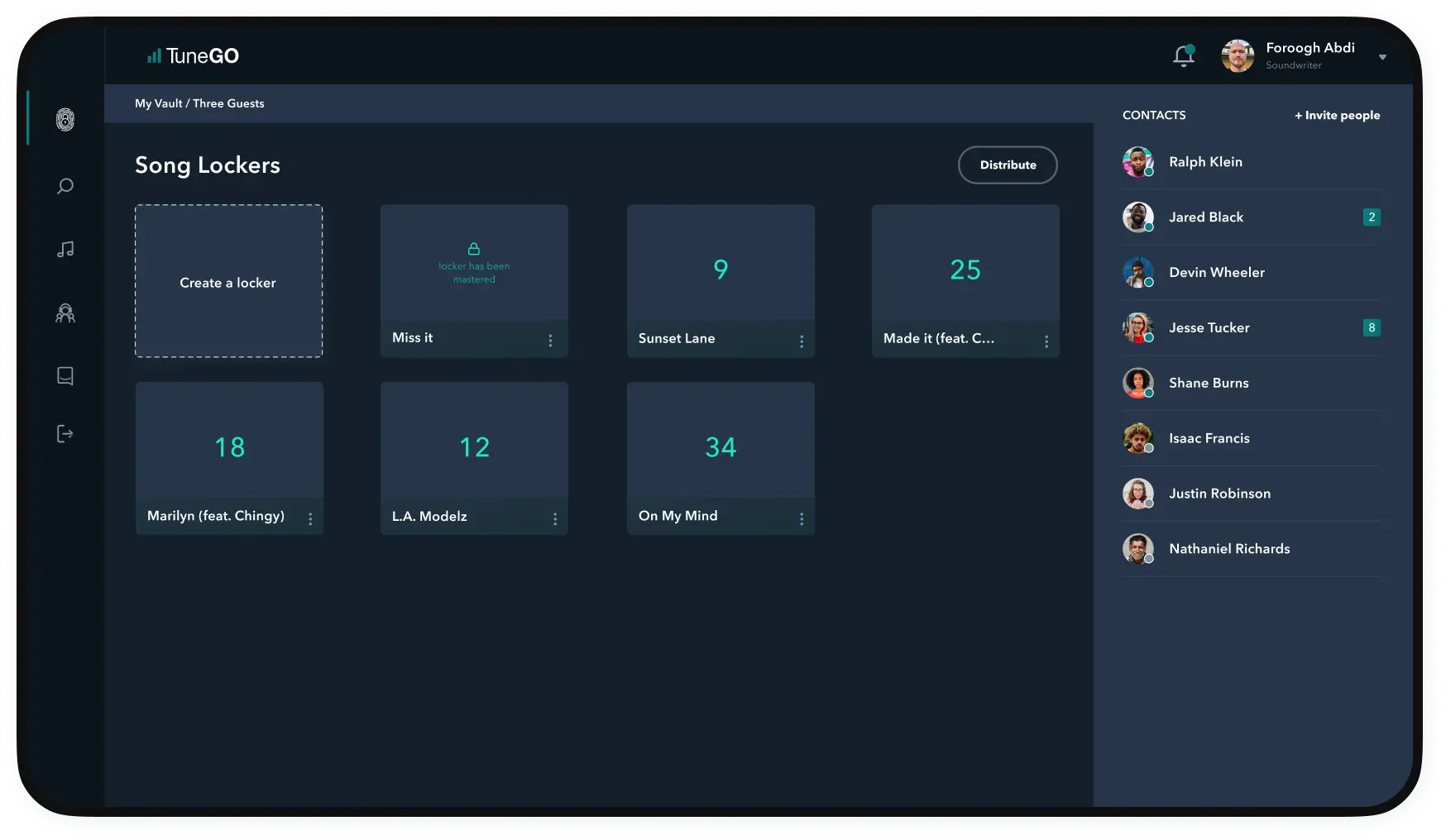Select Three Guests in the breadcrumb
The width and height of the screenshot is (1446, 840).
(229, 103)
